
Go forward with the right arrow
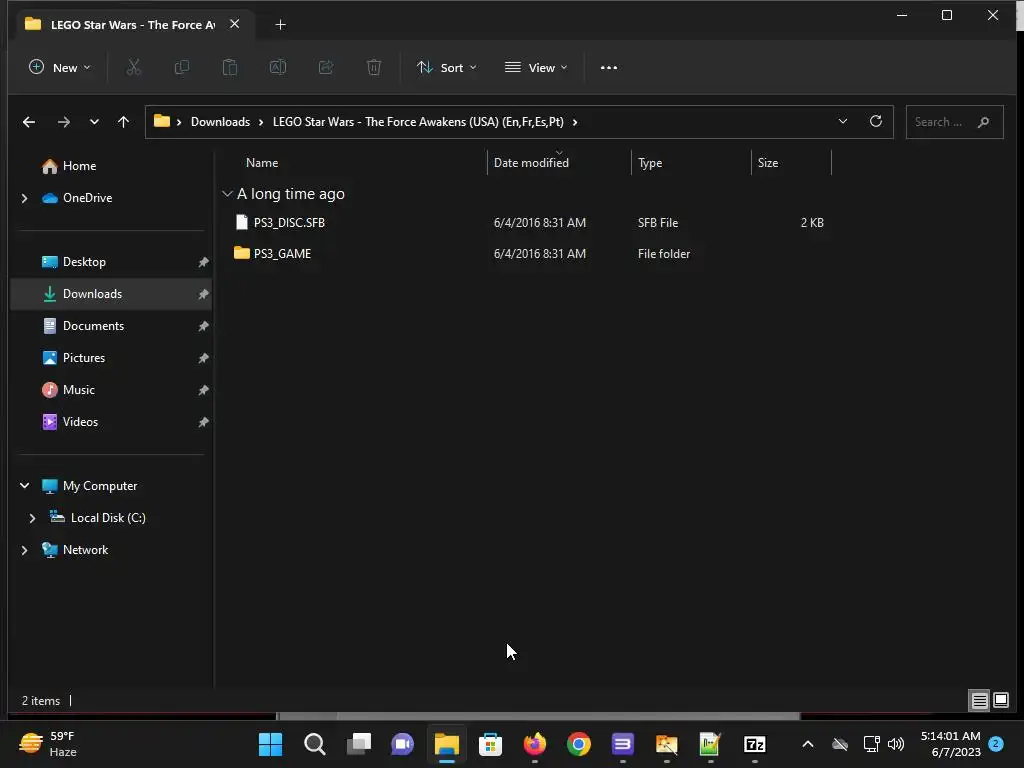coord(63,122)
